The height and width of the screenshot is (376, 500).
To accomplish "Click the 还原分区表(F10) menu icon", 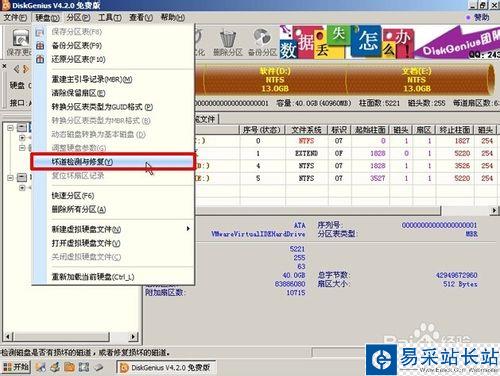I will pyautogui.click(x=40, y=59).
